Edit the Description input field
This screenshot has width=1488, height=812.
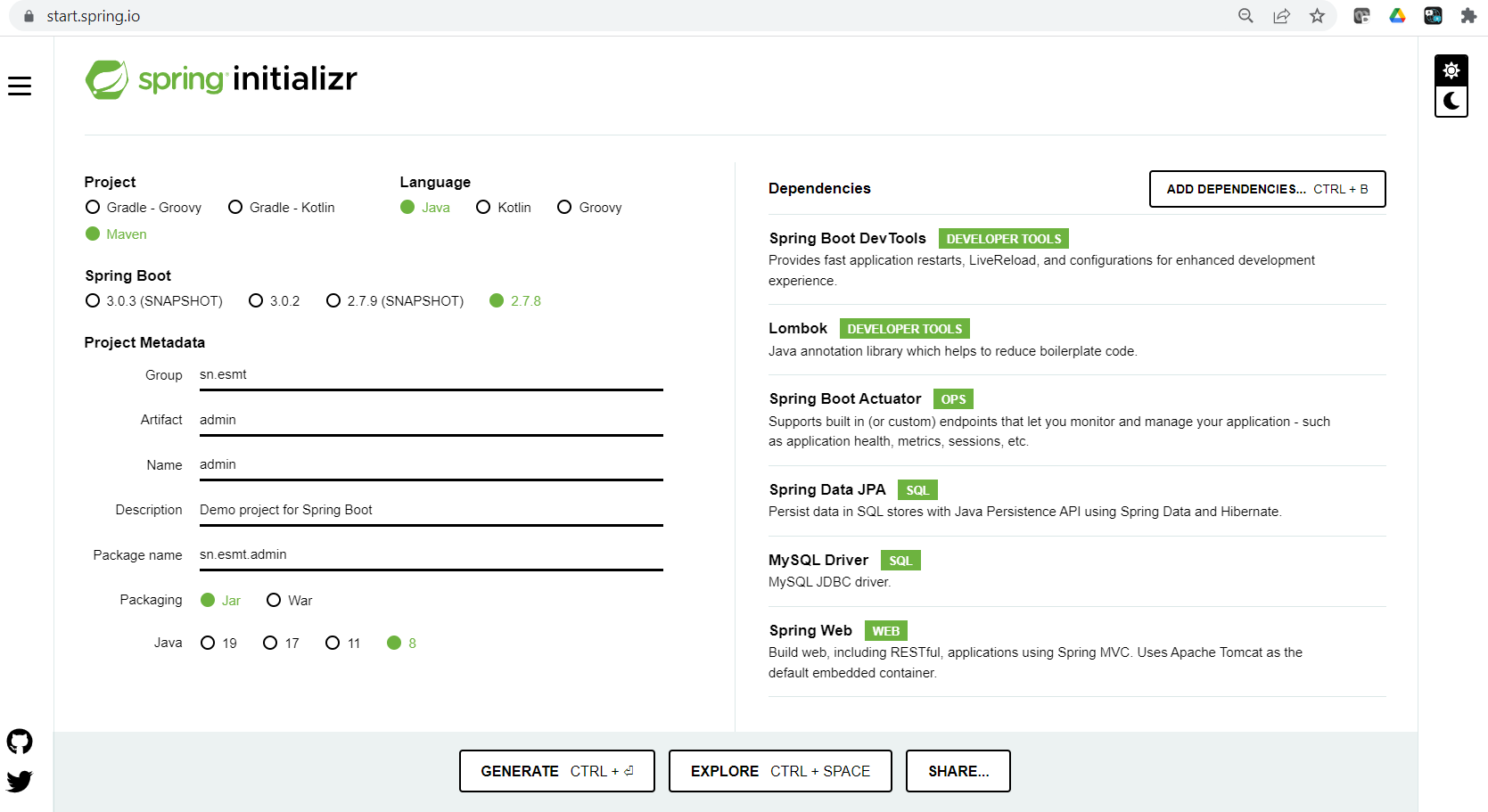pos(431,510)
